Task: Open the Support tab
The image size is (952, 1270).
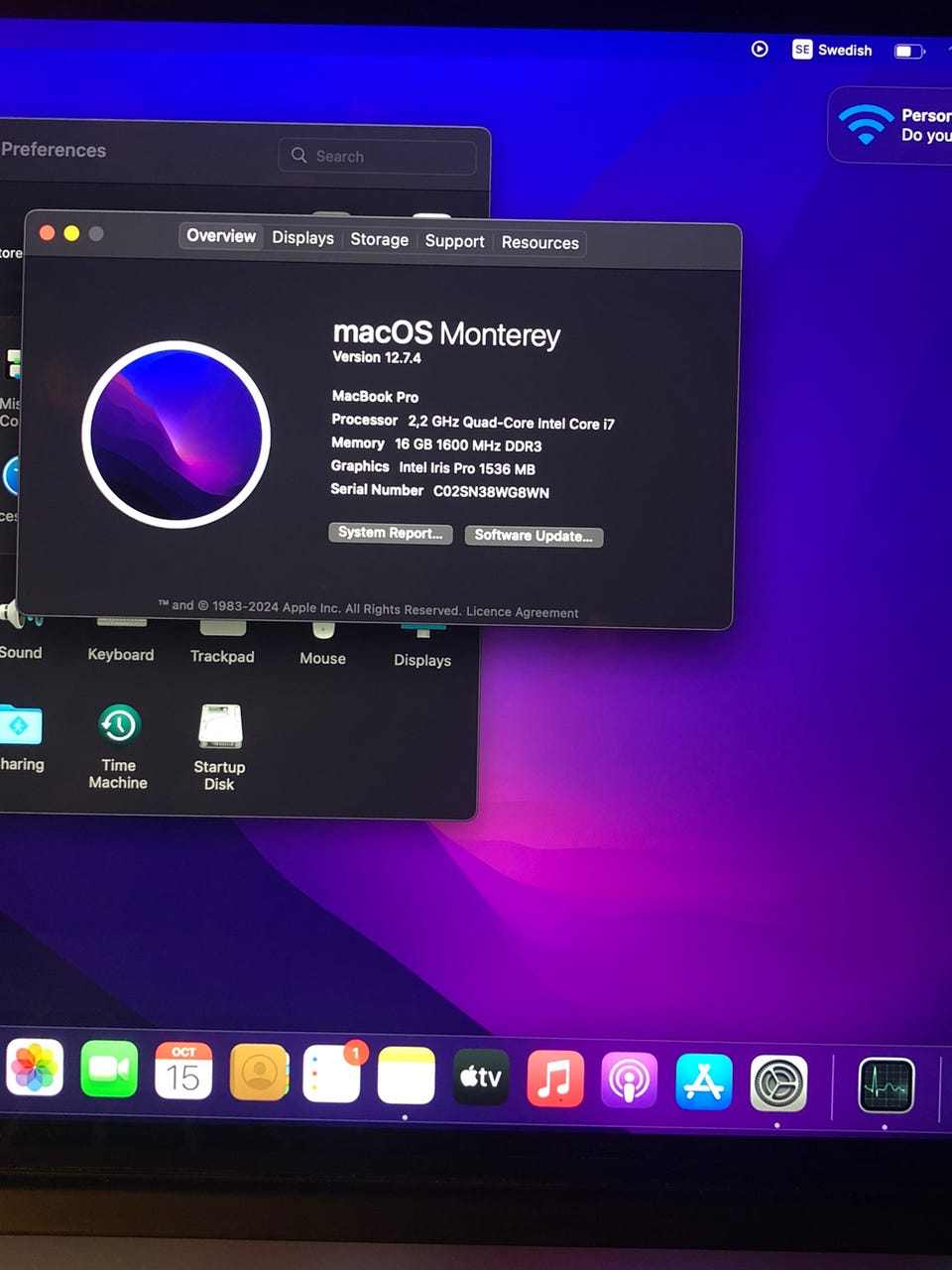Action: click(x=454, y=241)
